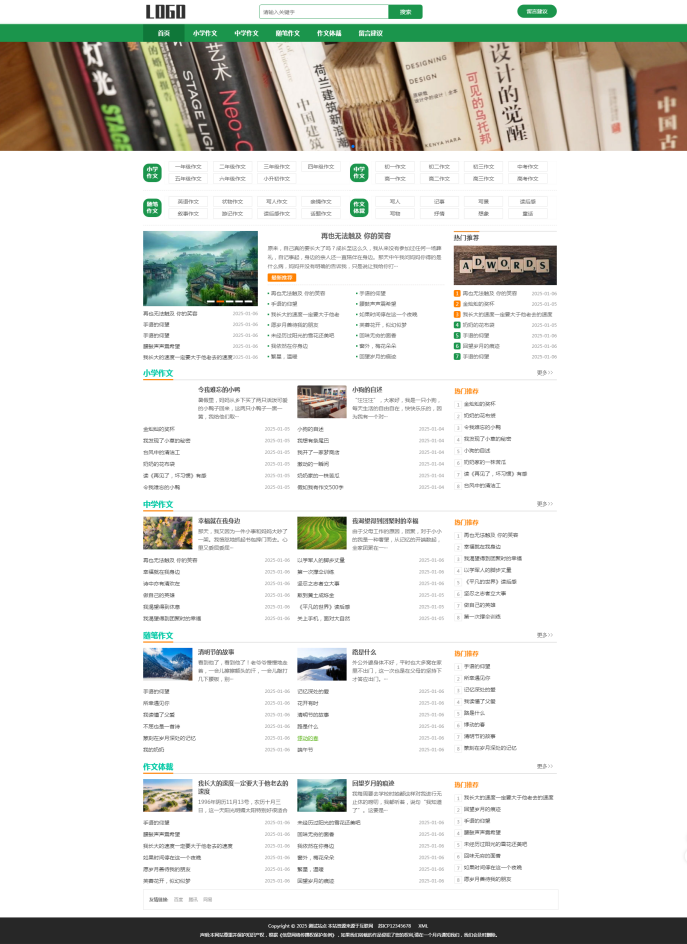The height and width of the screenshot is (944, 687).
Task: Click the ICP record number in footer
Action: [394, 926]
